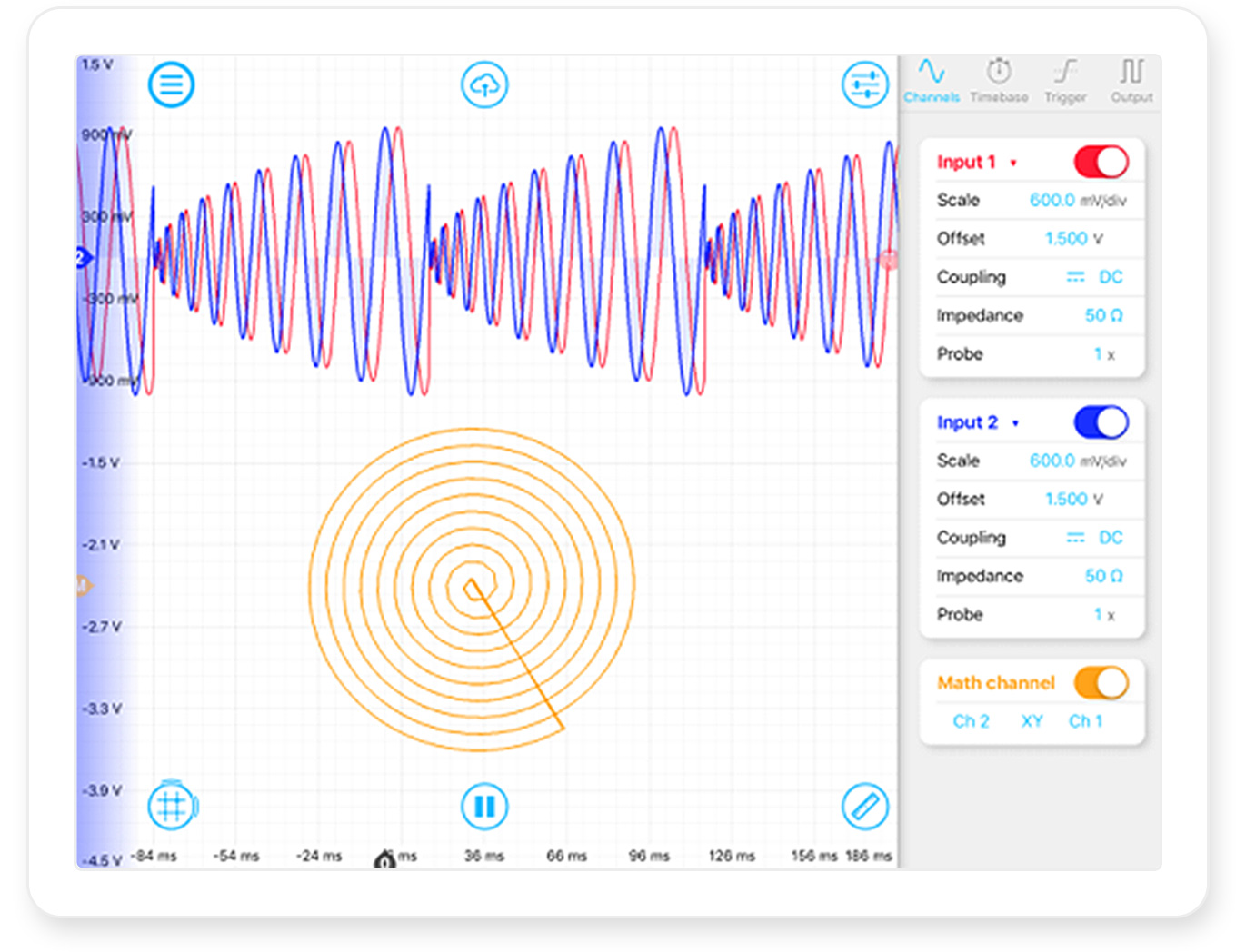Disable the Input 1 channel toggle
Image resolution: width=1236 pixels, height=952 pixels.
click(1101, 163)
